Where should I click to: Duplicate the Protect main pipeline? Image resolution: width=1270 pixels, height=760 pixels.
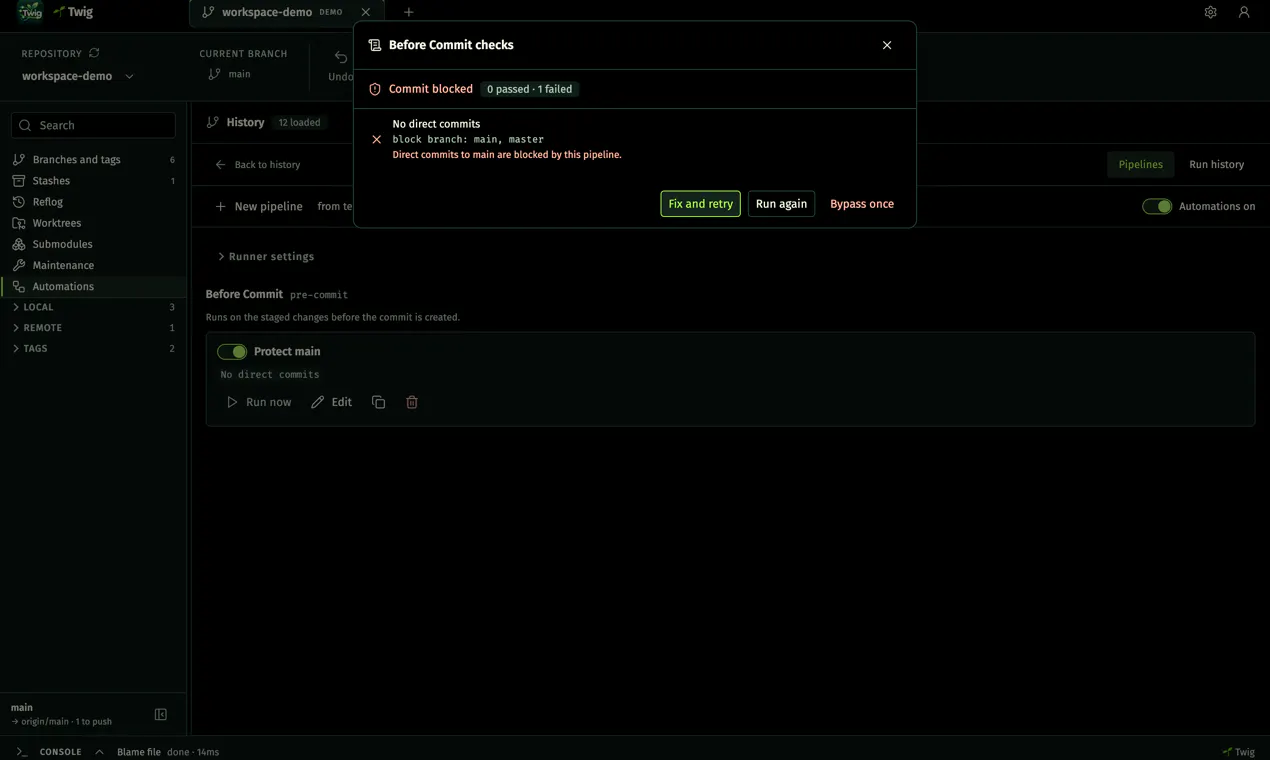[x=378, y=402]
